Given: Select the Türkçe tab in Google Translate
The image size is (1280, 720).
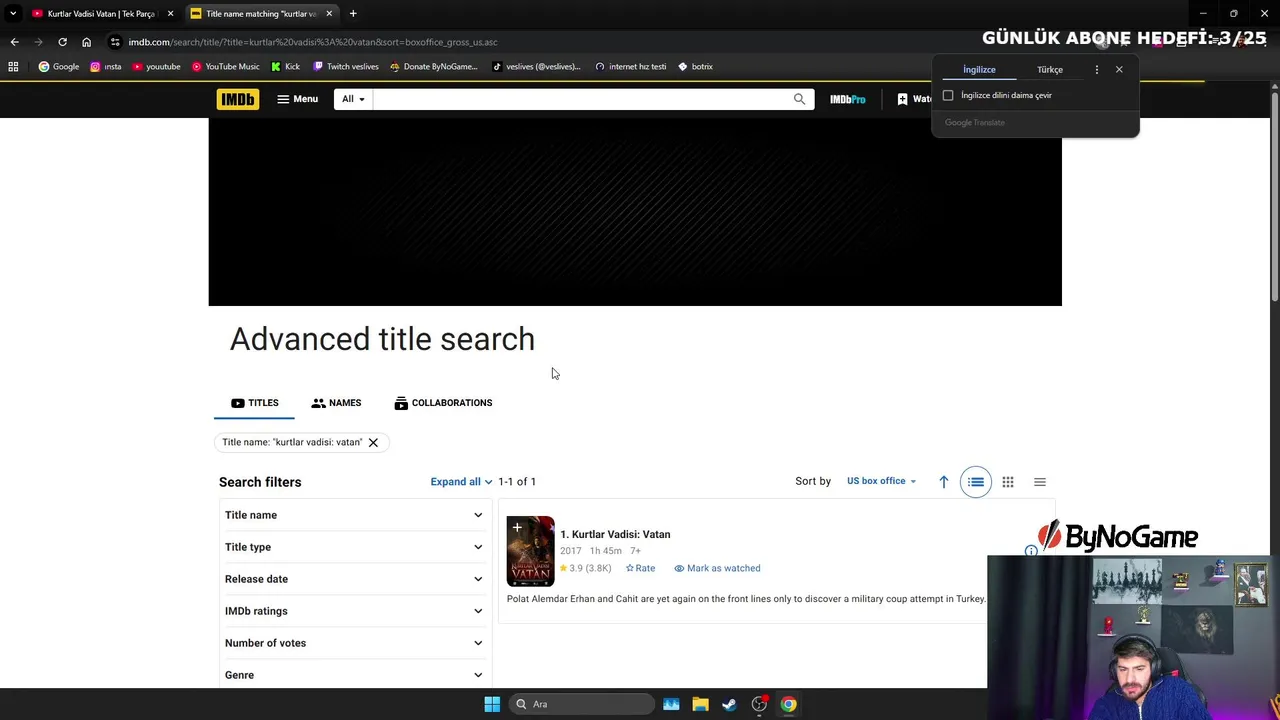Looking at the screenshot, I should pos(1050,70).
